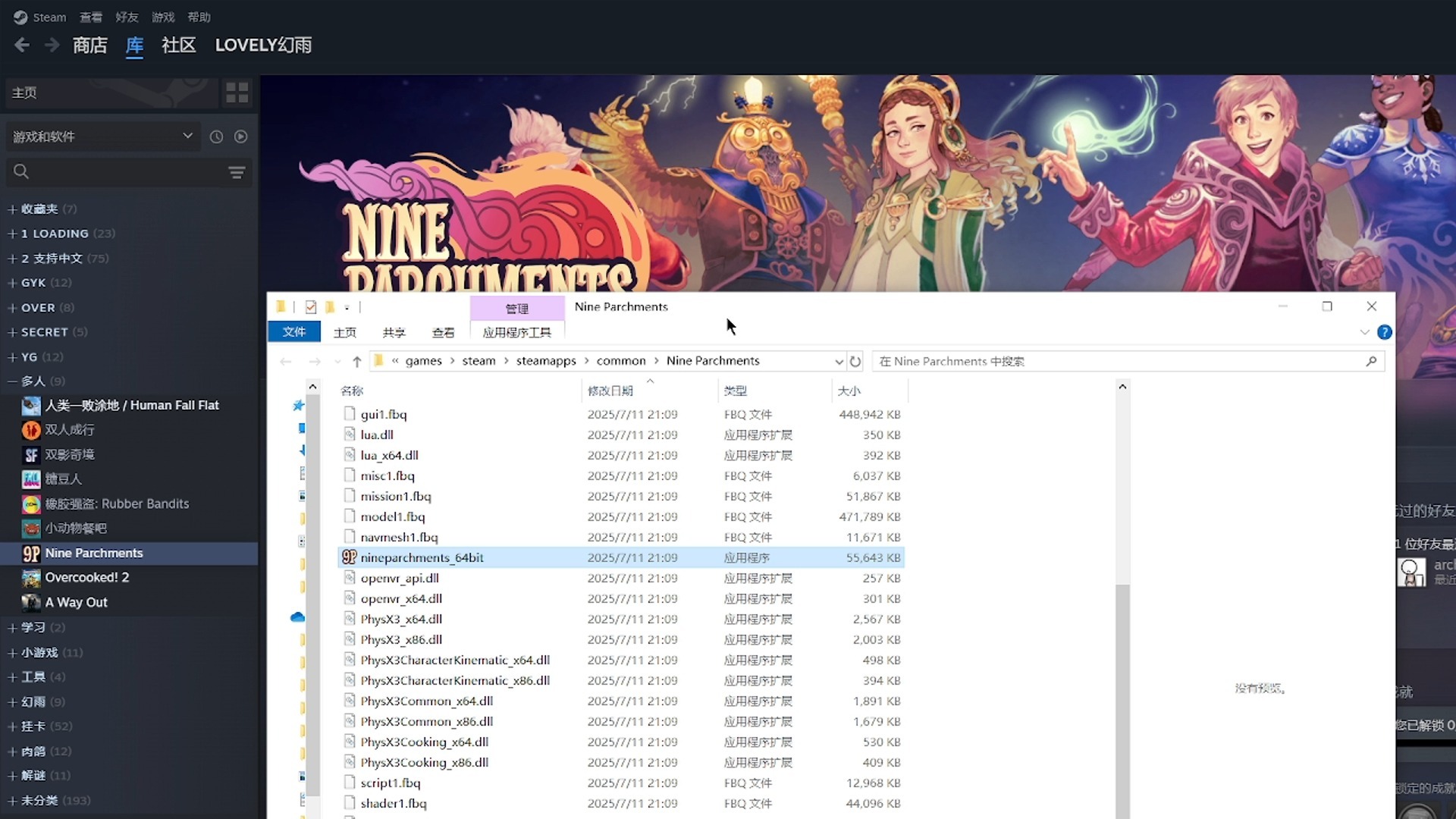Sort files by 大小 column header
Viewport: 1456px width, 819px height.
tap(849, 391)
